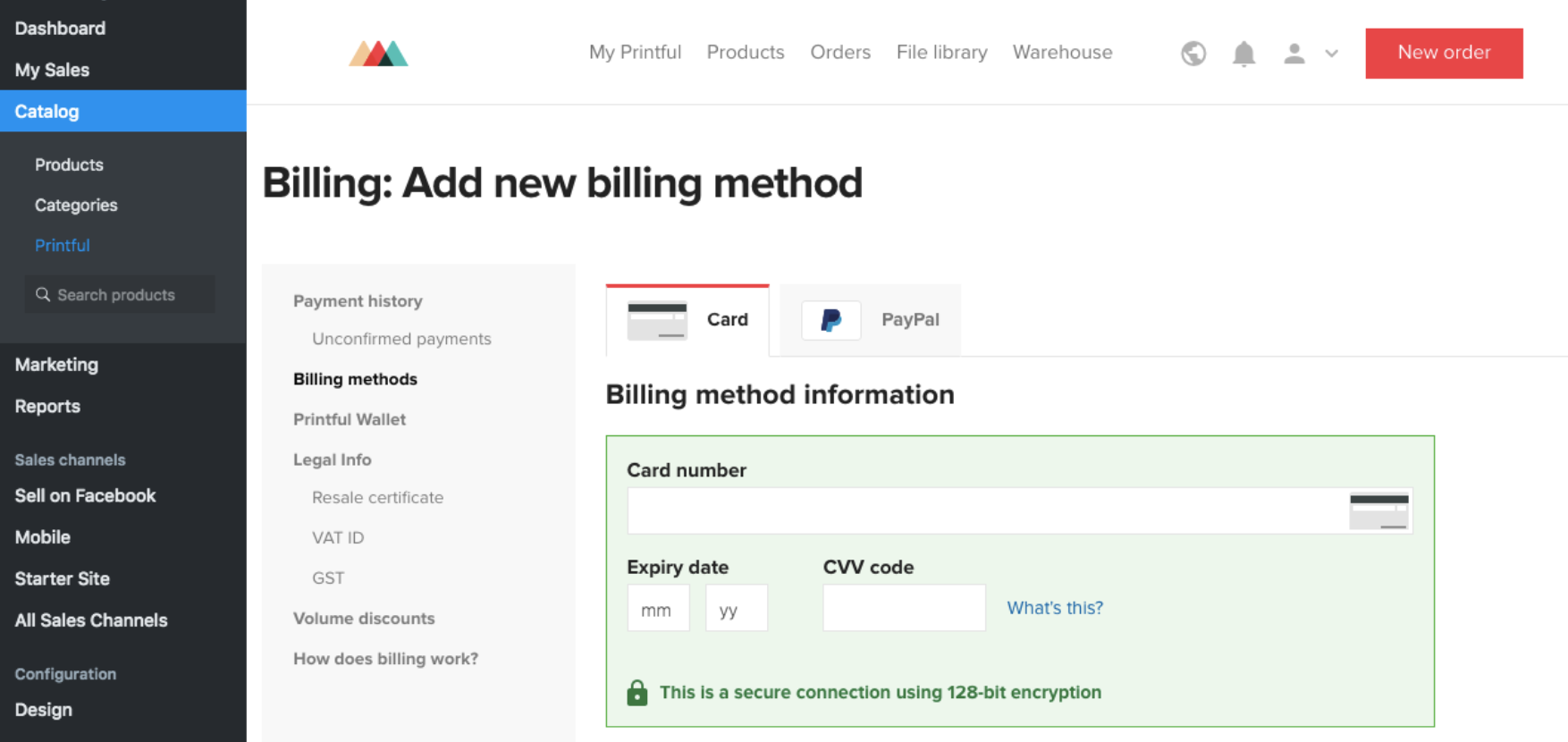This screenshot has width=1568, height=742.
Task: Click the expiry year yy field
Action: (737, 608)
